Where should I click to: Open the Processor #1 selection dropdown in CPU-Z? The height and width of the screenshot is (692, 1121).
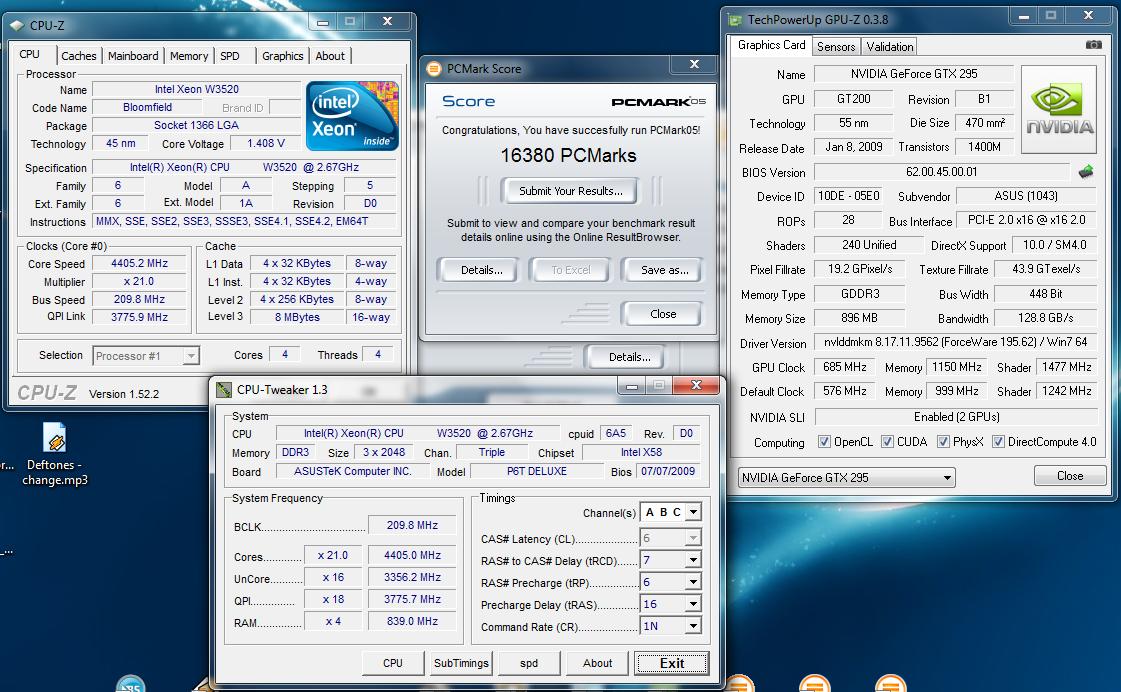click(x=146, y=355)
